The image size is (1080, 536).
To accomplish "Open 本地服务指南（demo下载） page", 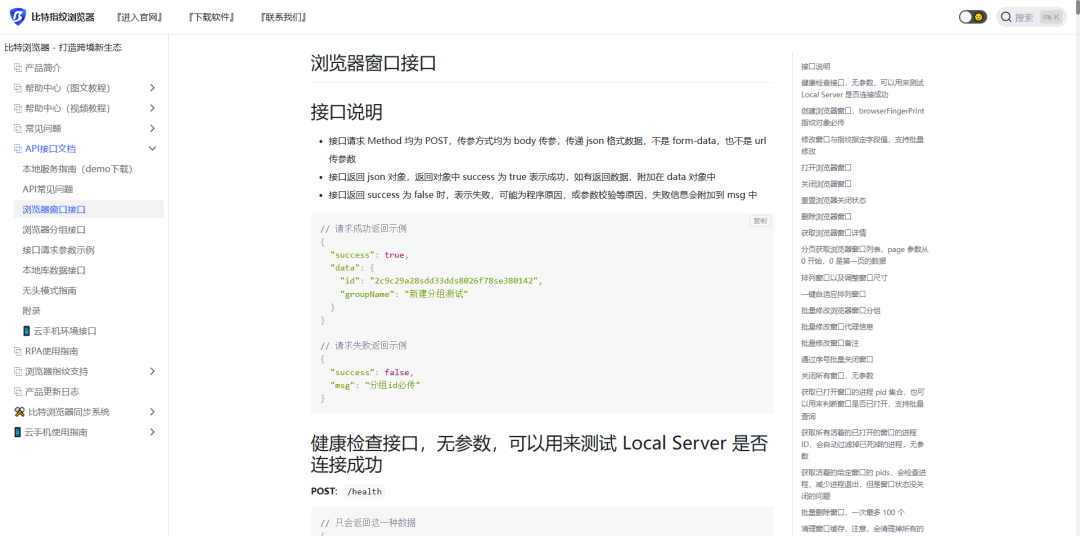I will click(x=77, y=169).
